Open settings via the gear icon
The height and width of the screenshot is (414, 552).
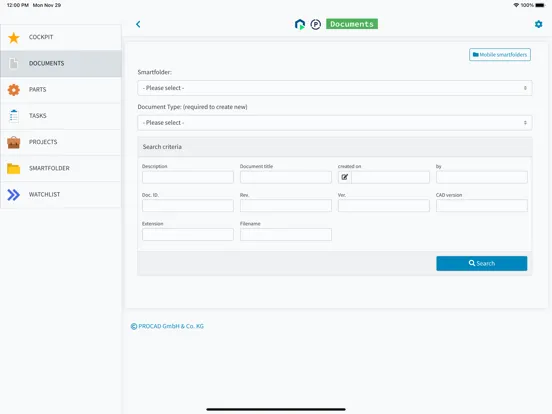point(538,24)
